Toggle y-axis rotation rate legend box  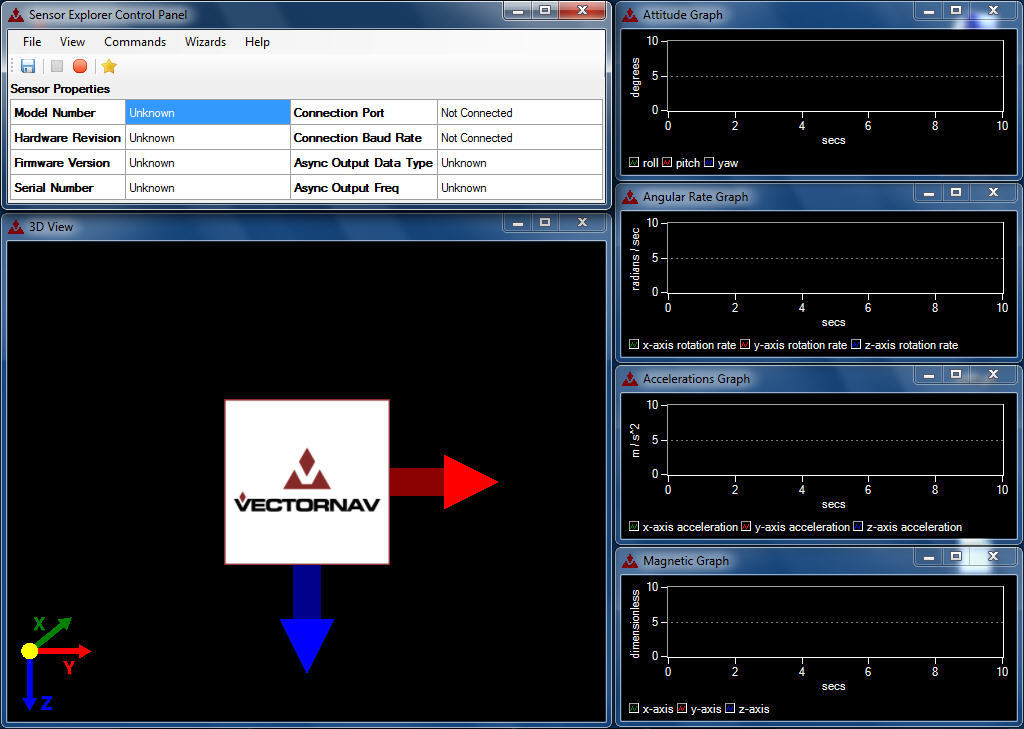(745, 345)
